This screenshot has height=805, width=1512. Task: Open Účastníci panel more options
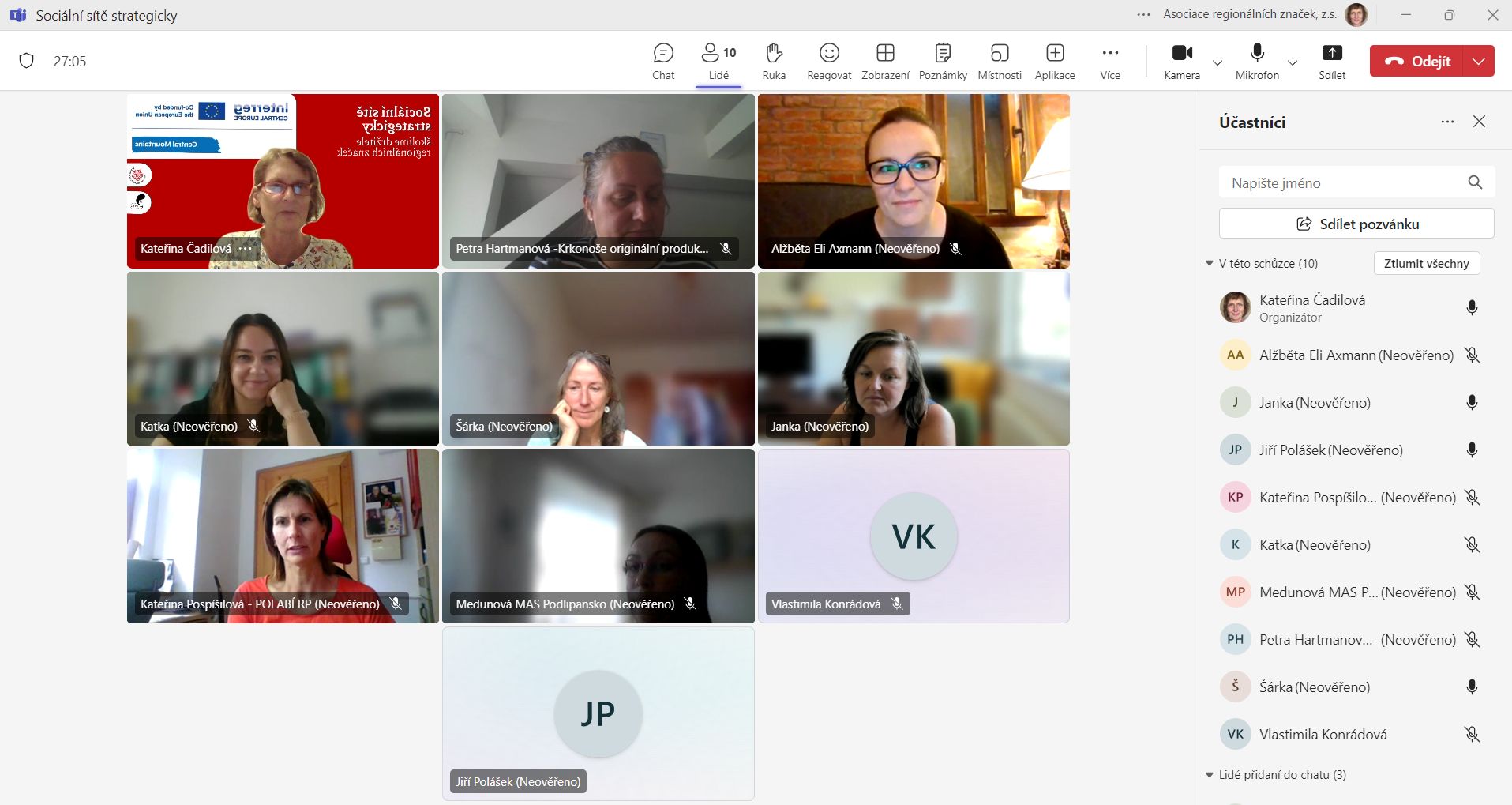coord(1447,122)
